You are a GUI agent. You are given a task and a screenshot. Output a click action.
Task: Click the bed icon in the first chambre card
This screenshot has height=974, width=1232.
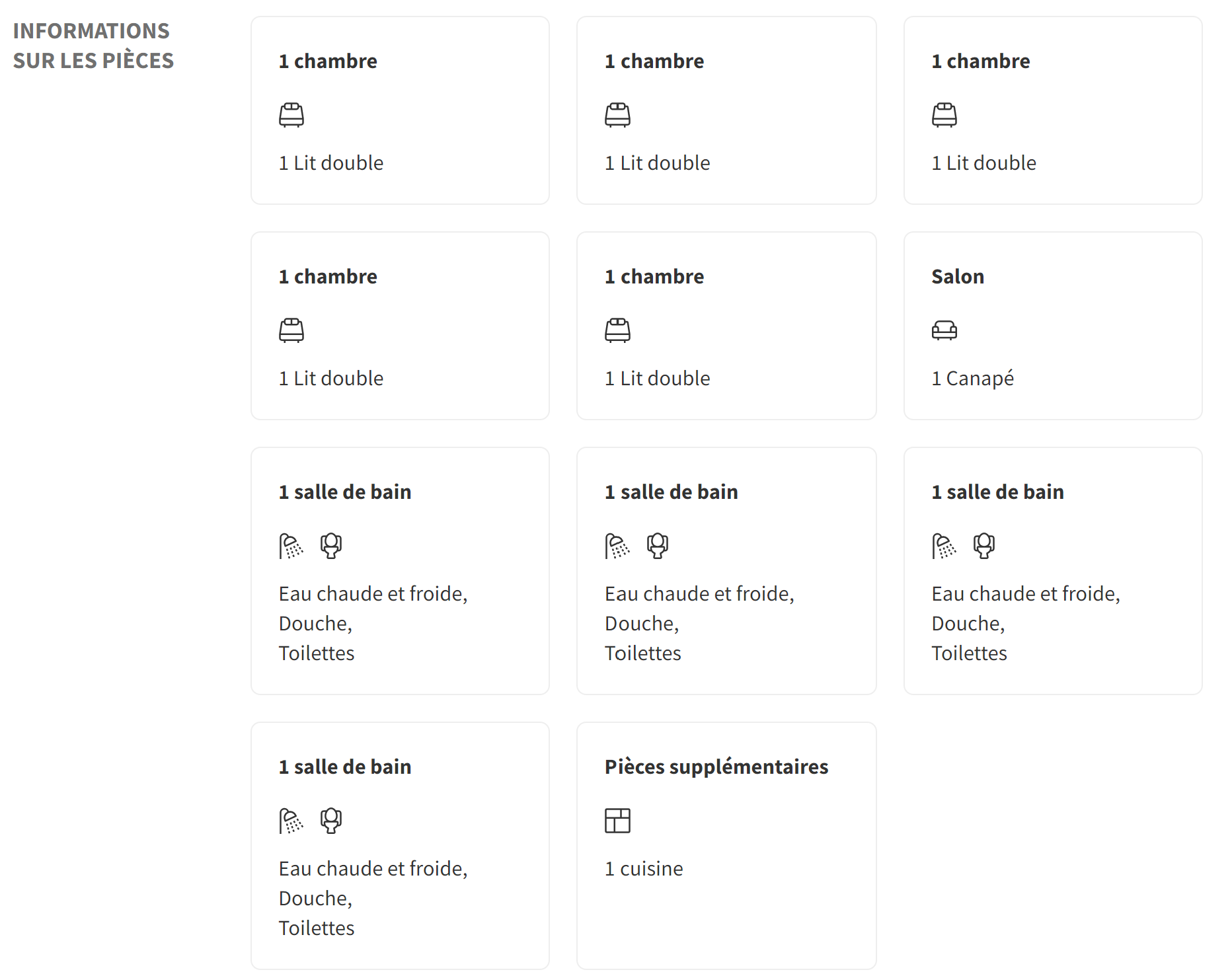[x=291, y=115]
